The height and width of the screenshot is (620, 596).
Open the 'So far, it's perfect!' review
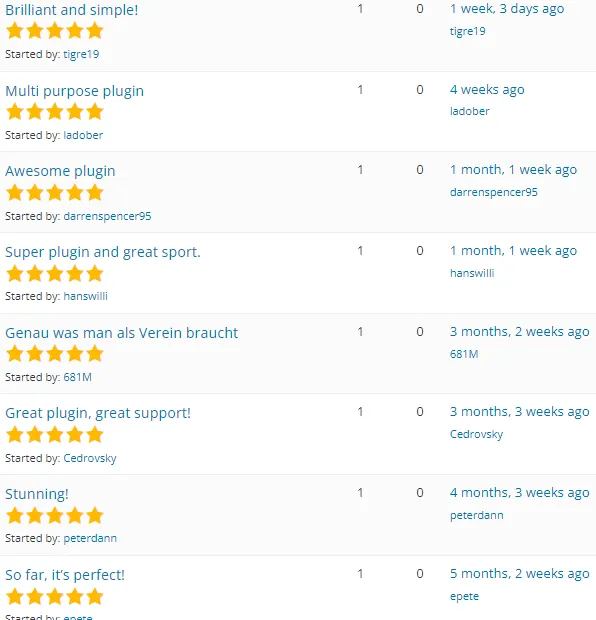pyautogui.click(x=65, y=575)
